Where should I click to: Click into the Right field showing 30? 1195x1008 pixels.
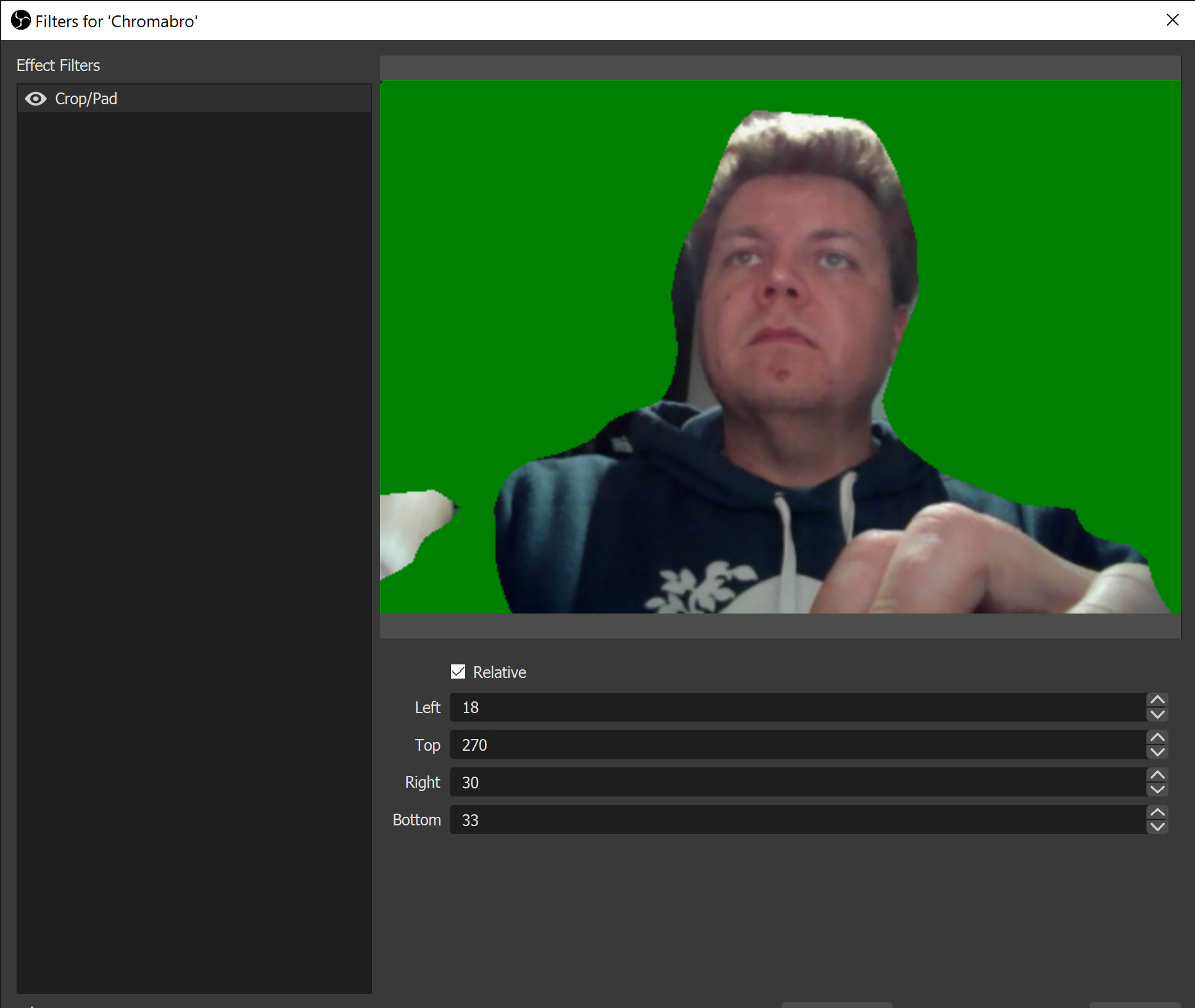[796, 783]
